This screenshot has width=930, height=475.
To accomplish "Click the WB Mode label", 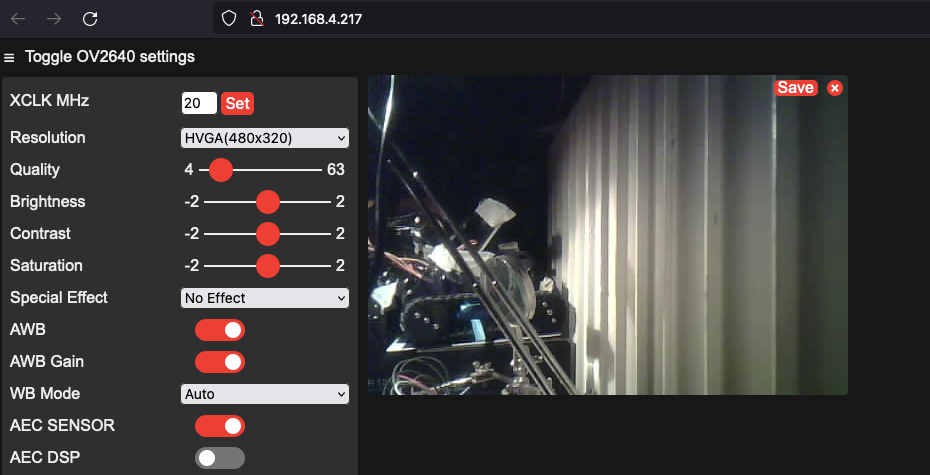I will click(x=44, y=393).
